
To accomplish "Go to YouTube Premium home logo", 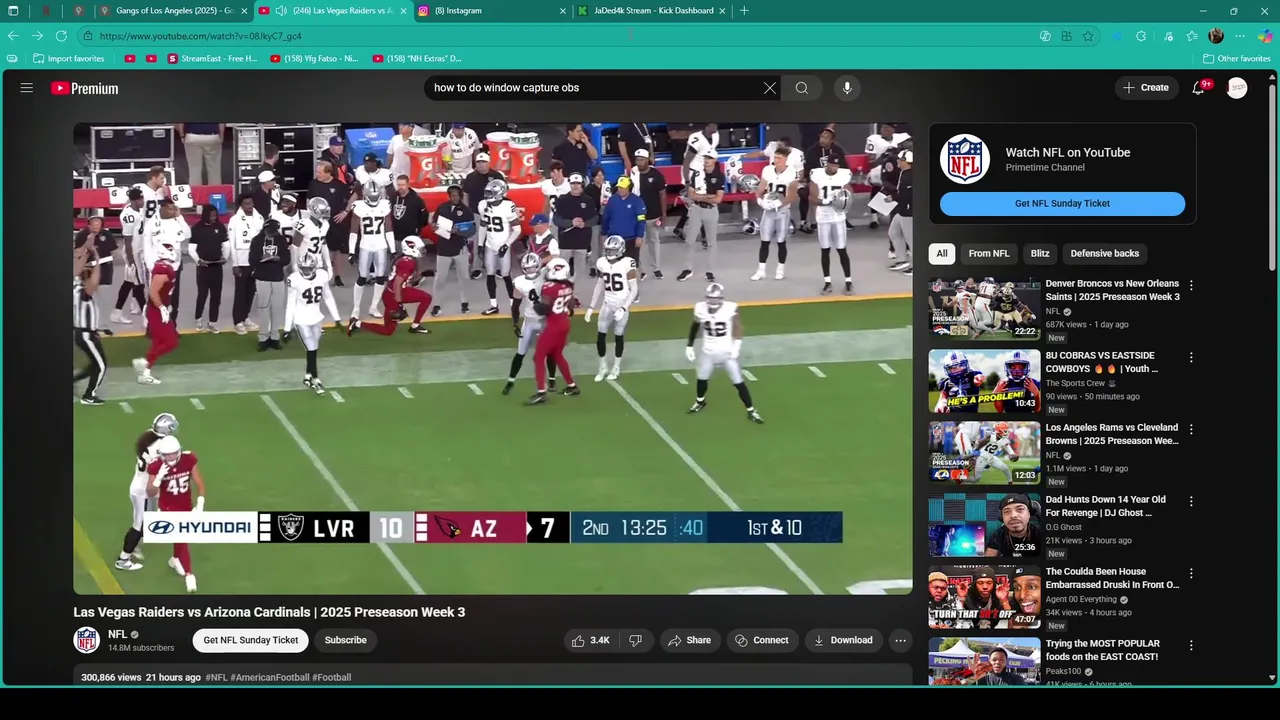I will (85, 88).
